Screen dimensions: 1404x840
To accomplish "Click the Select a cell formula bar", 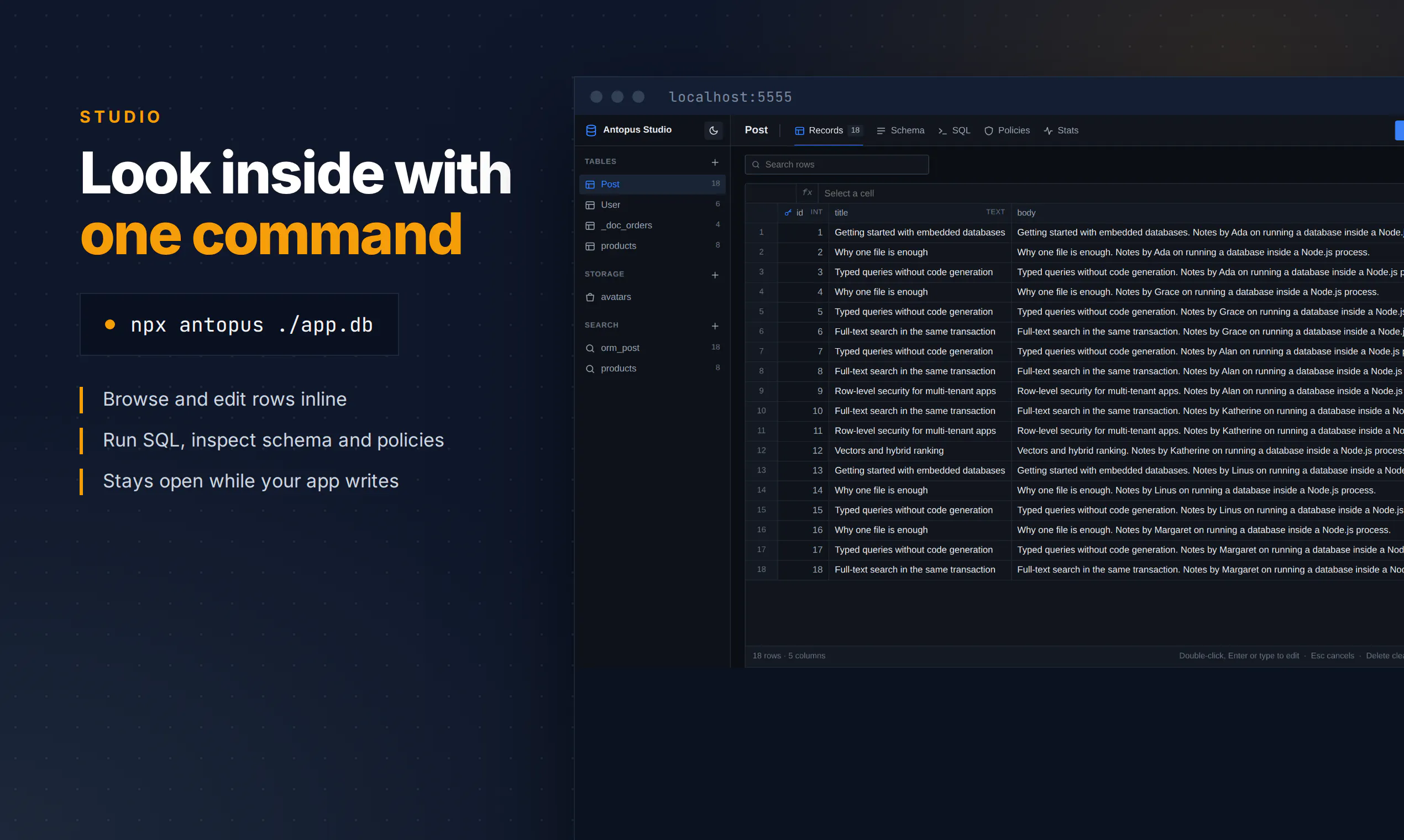I will pyautogui.click(x=1109, y=193).
